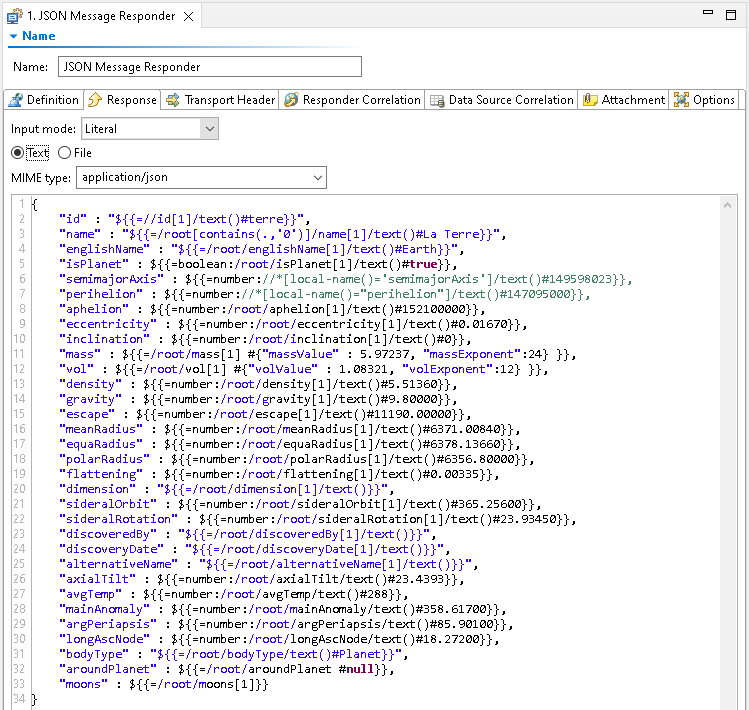The width and height of the screenshot is (749, 710).
Task: Click the "name" line with La Terre
Action: point(282,234)
